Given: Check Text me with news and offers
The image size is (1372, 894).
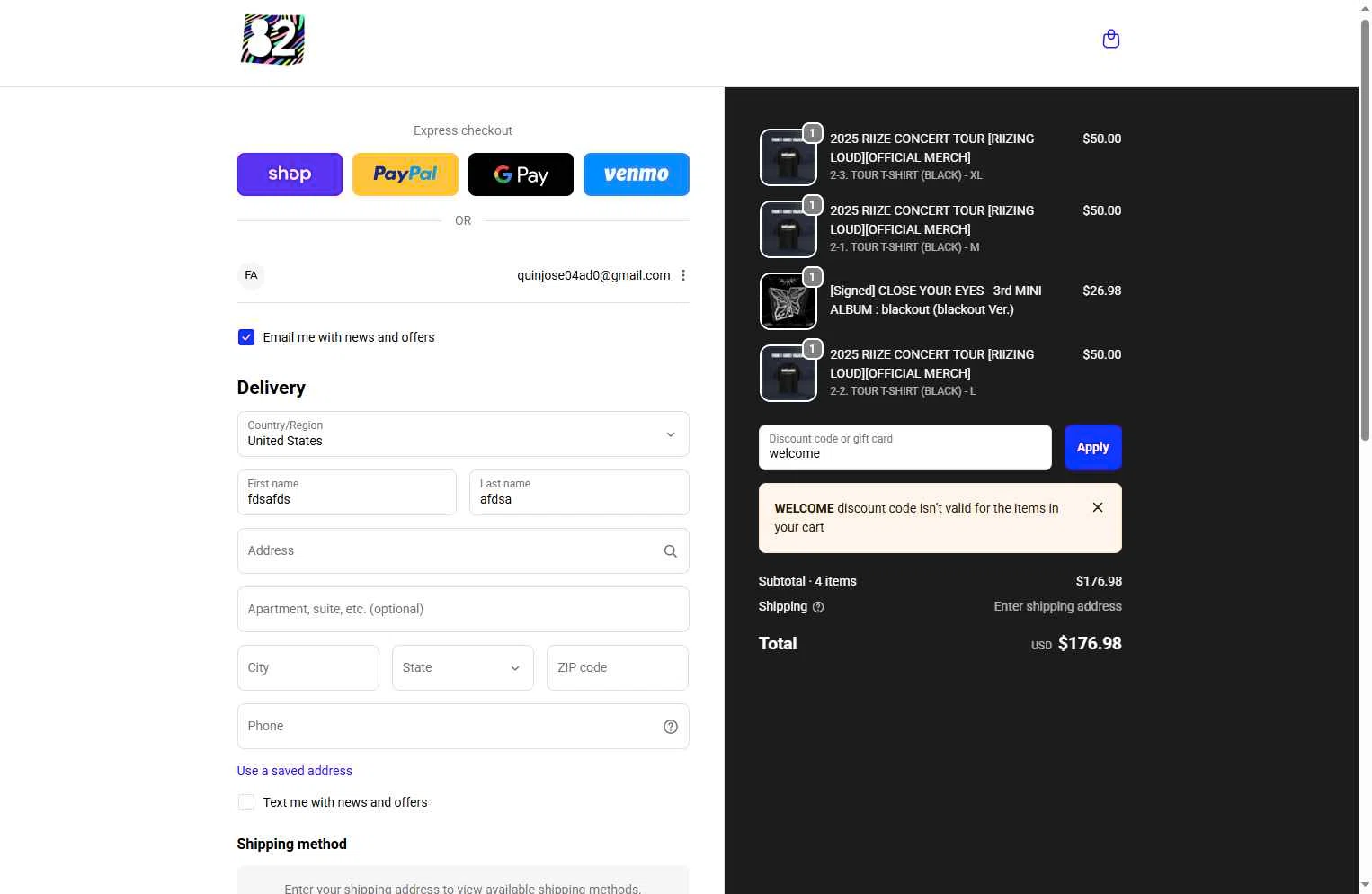Looking at the screenshot, I should pos(246,802).
